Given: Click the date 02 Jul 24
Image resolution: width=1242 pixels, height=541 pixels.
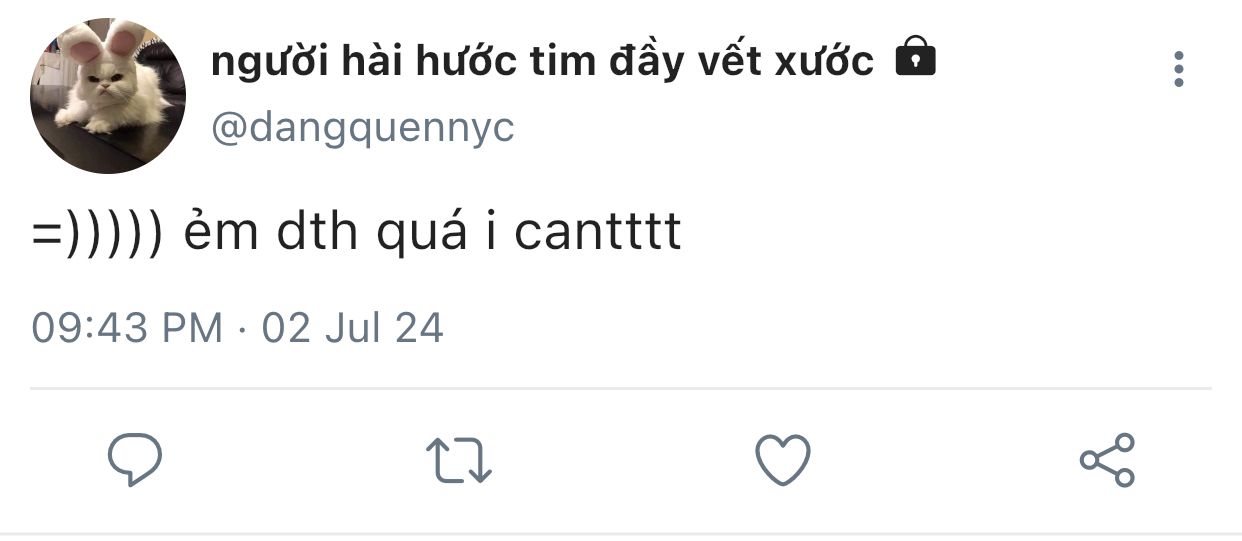Looking at the screenshot, I should pyautogui.click(x=352, y=328).
